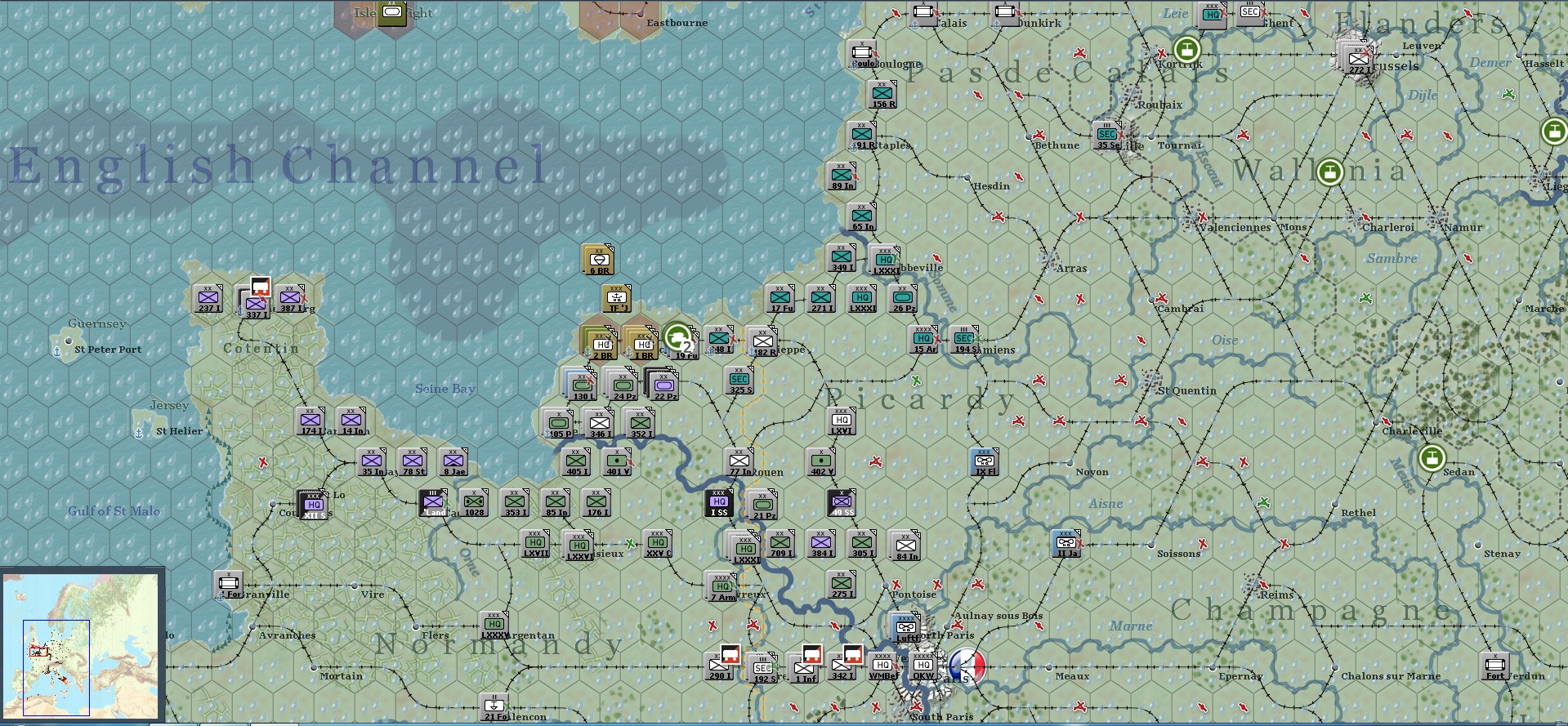Image resolution: width=1568 pixels, height=726 pixels.
Task: Select the WMBef headquarters counter
Action: (x=882, y=666)
